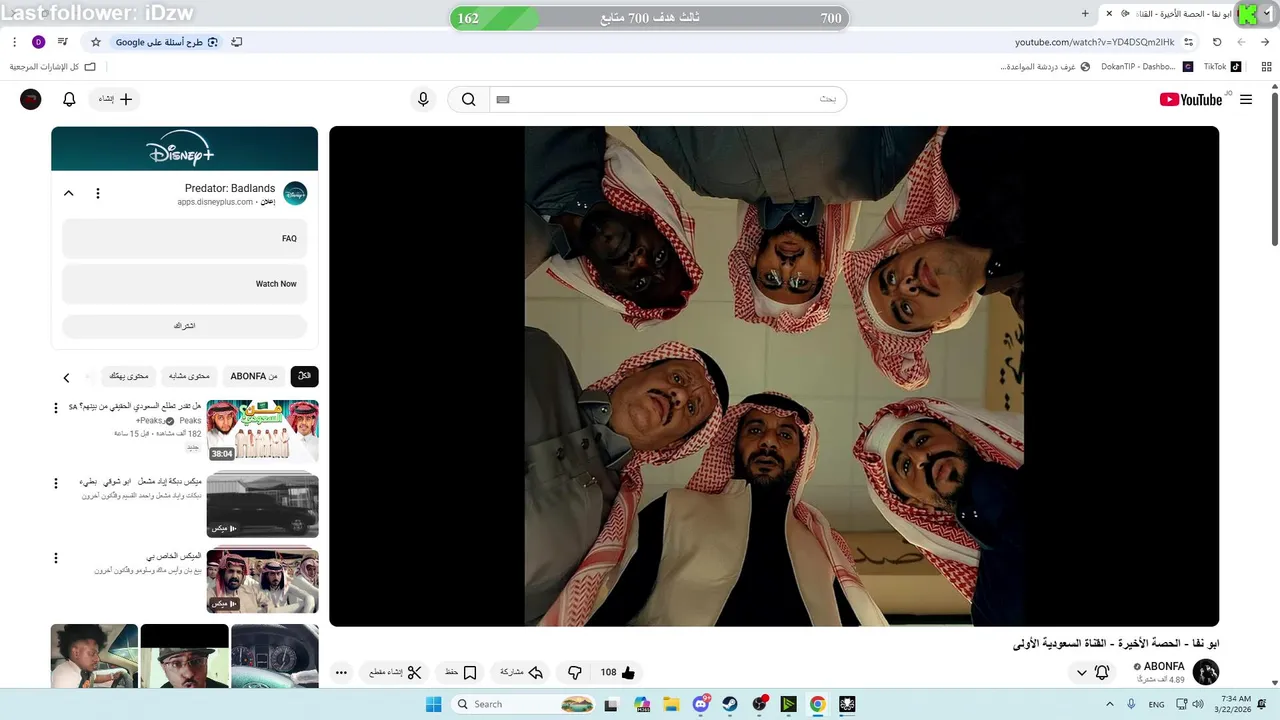Open options for Disney+ ad
This screenshot has height=720, width=1280.
98,193
